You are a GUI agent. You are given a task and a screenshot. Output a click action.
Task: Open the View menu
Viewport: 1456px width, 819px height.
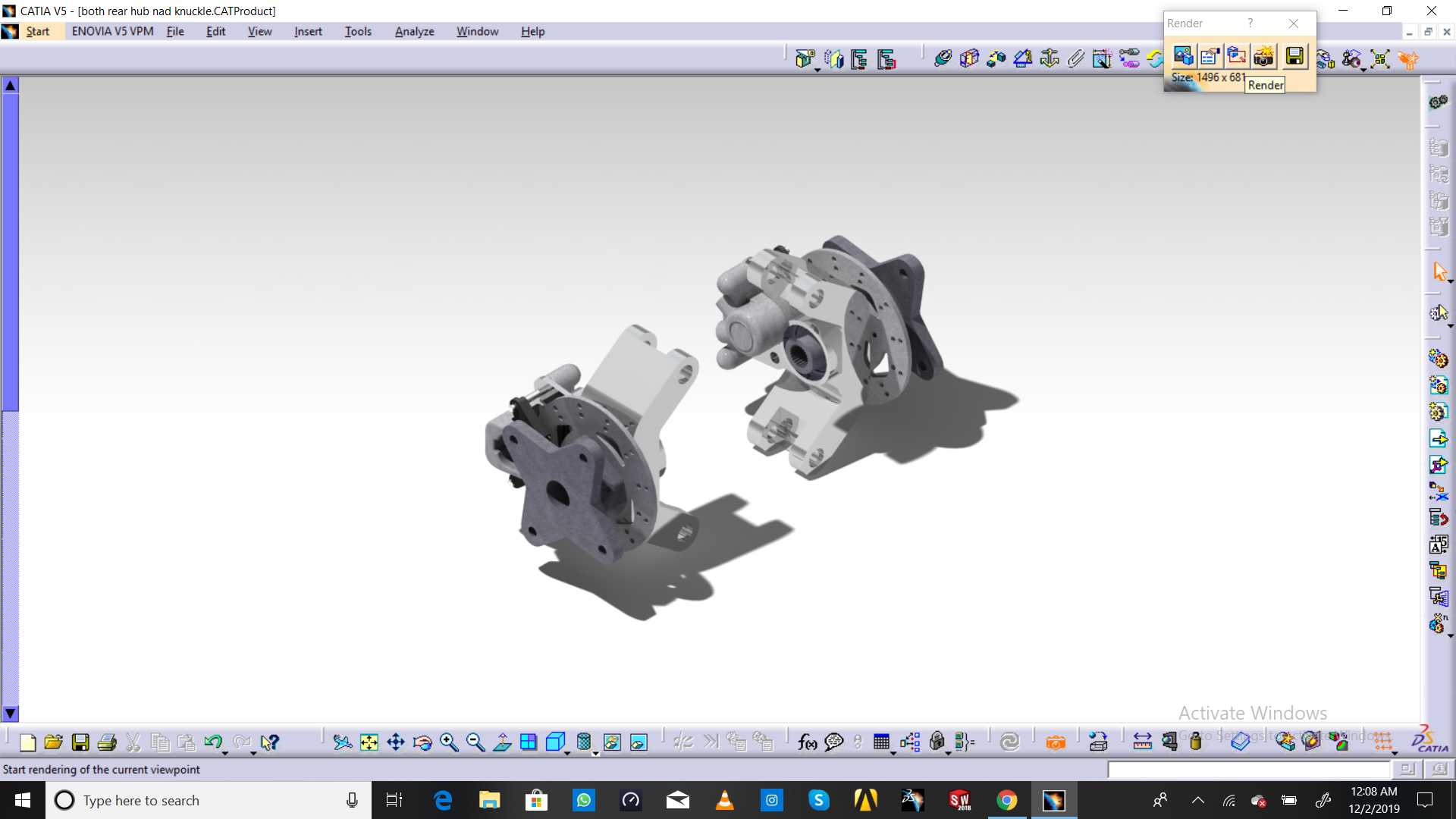259,31
